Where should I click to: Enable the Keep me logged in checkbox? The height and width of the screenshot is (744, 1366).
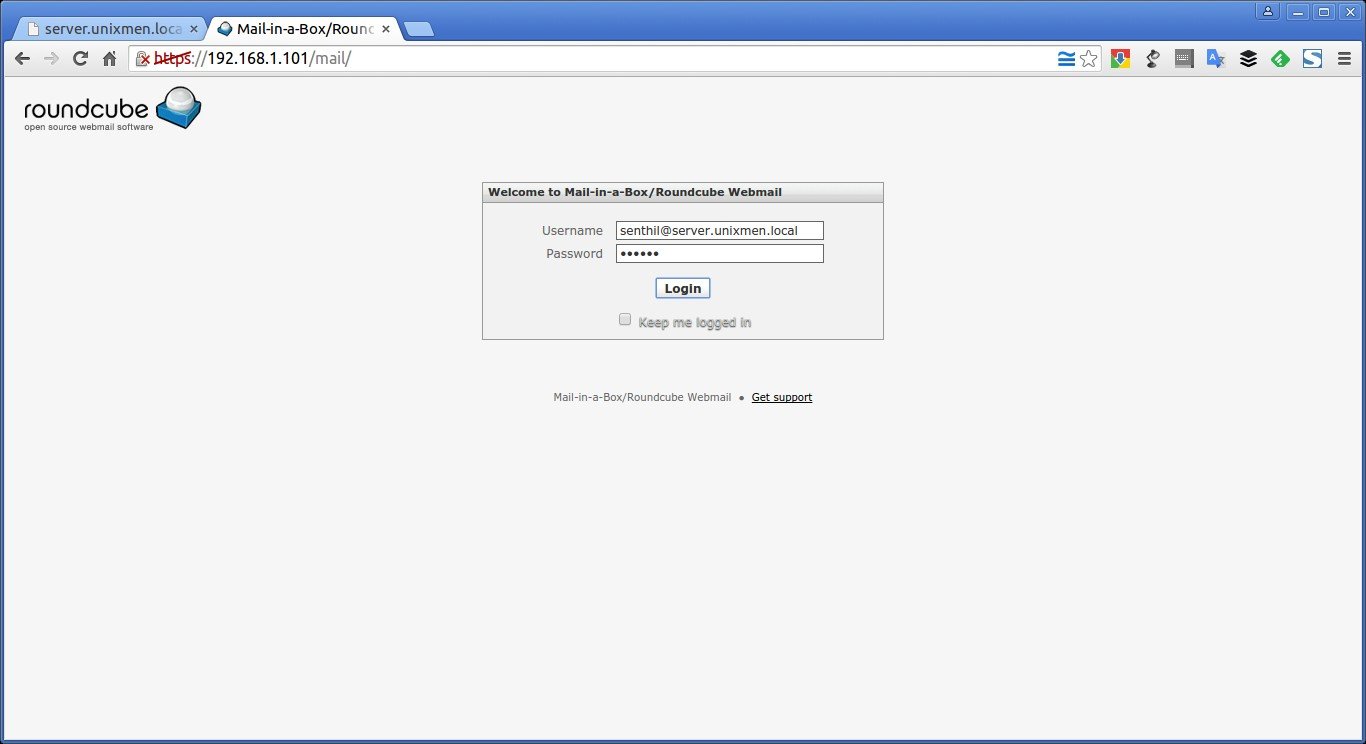tap(625, 320)
